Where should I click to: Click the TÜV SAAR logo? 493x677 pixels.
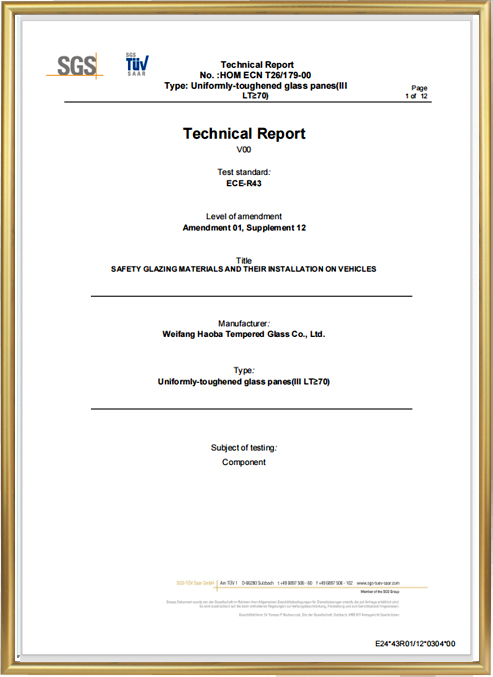[x=137, y=64]
